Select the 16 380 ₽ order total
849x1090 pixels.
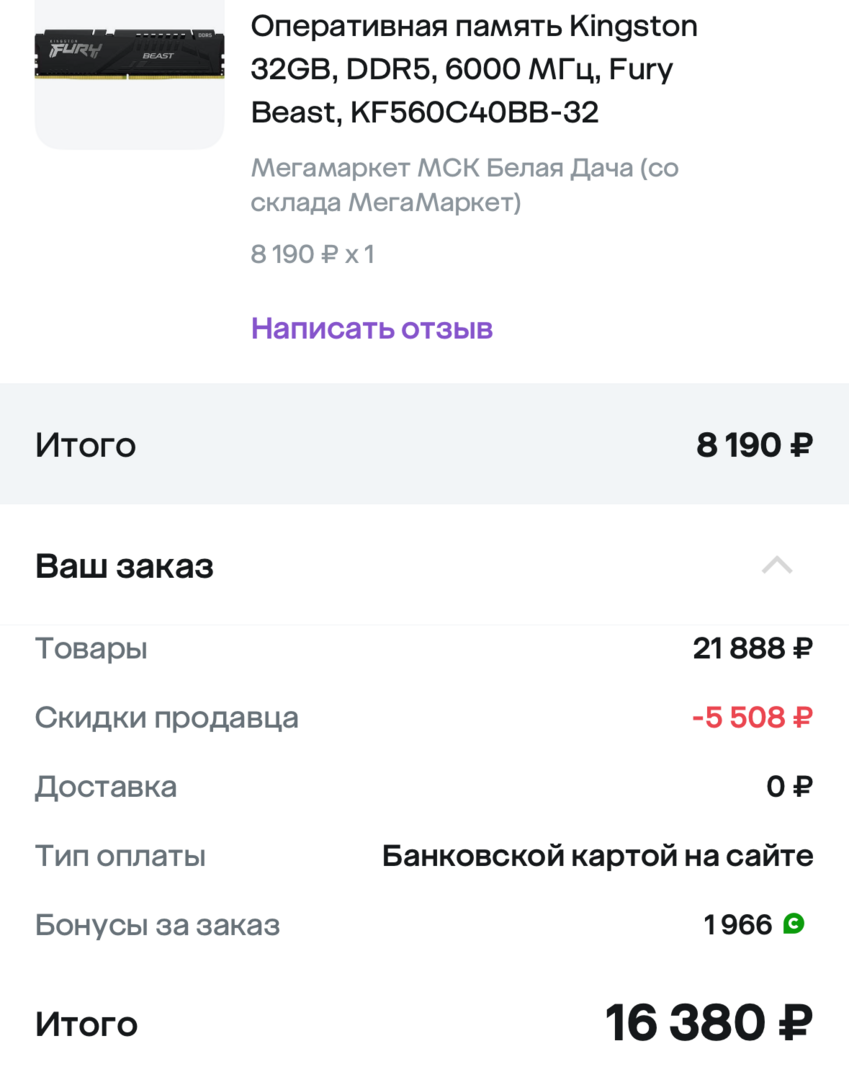(708, 1023)
